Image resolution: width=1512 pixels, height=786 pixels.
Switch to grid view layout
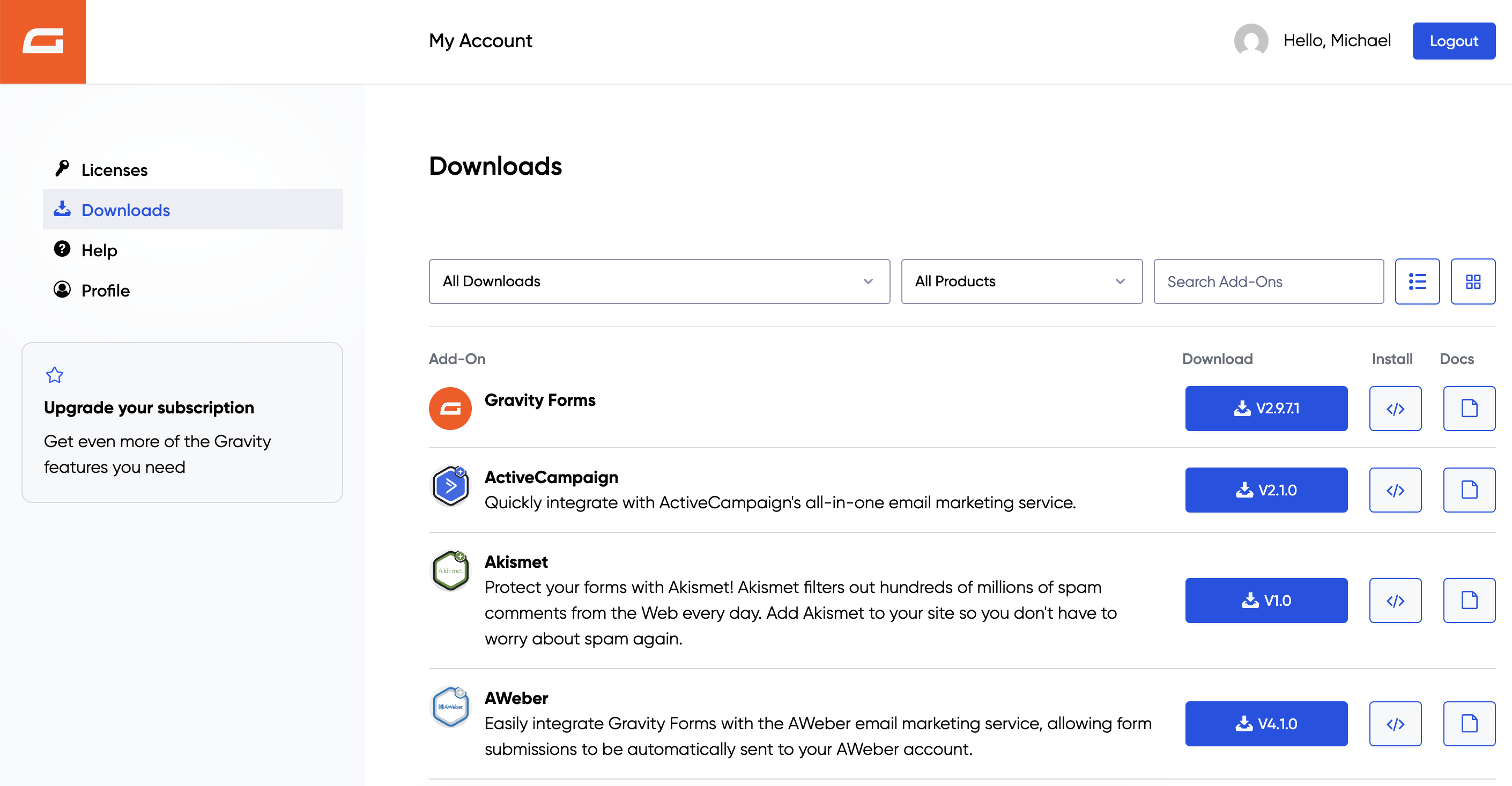(x=1473, y=282)
